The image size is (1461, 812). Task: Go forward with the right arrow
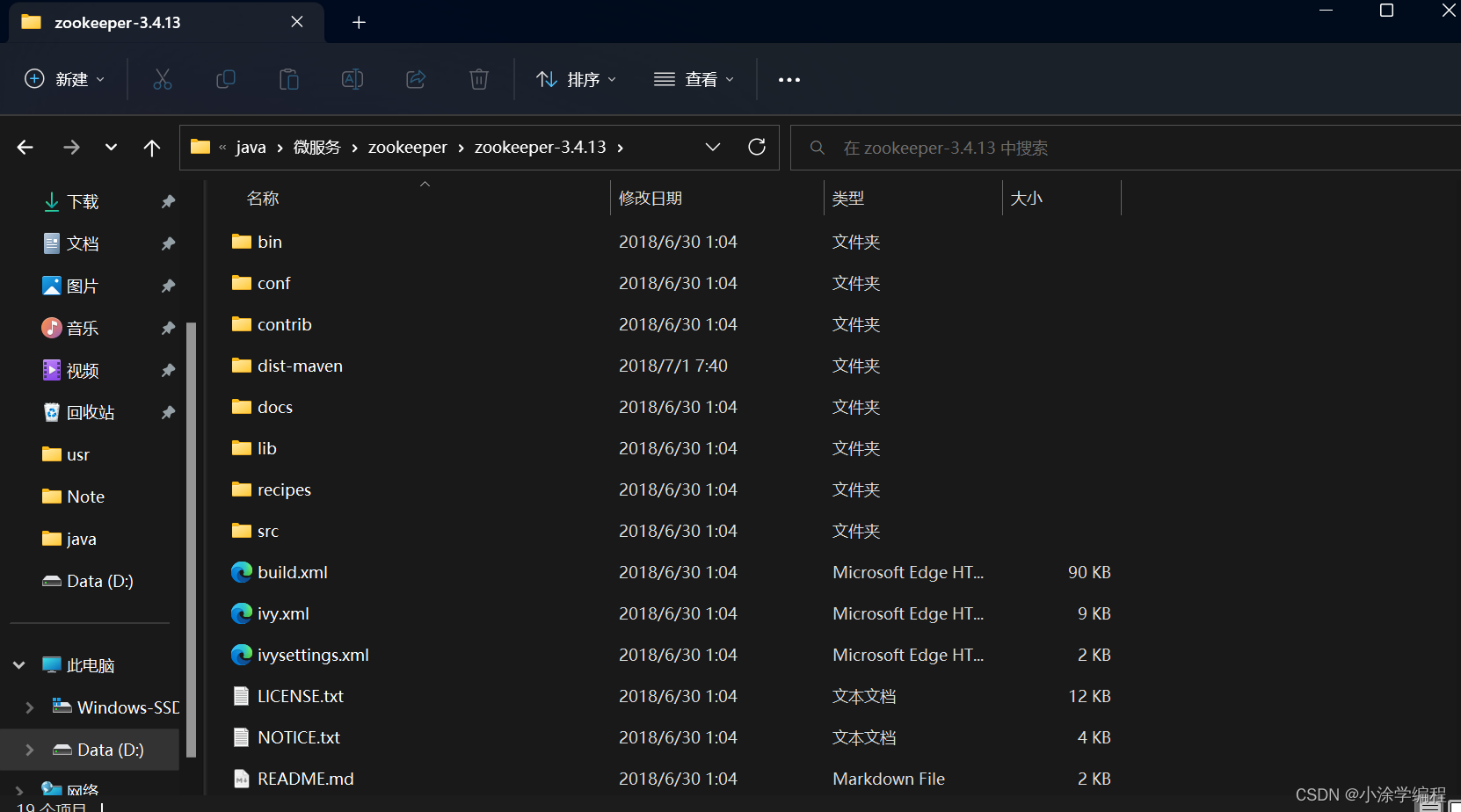(x=71, y=148)
